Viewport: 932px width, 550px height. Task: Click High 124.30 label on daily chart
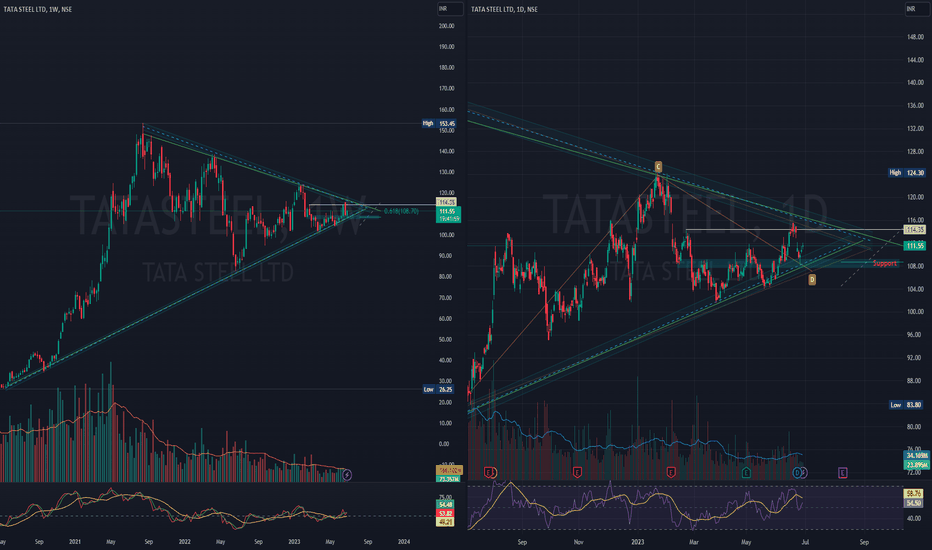(907, 172)
